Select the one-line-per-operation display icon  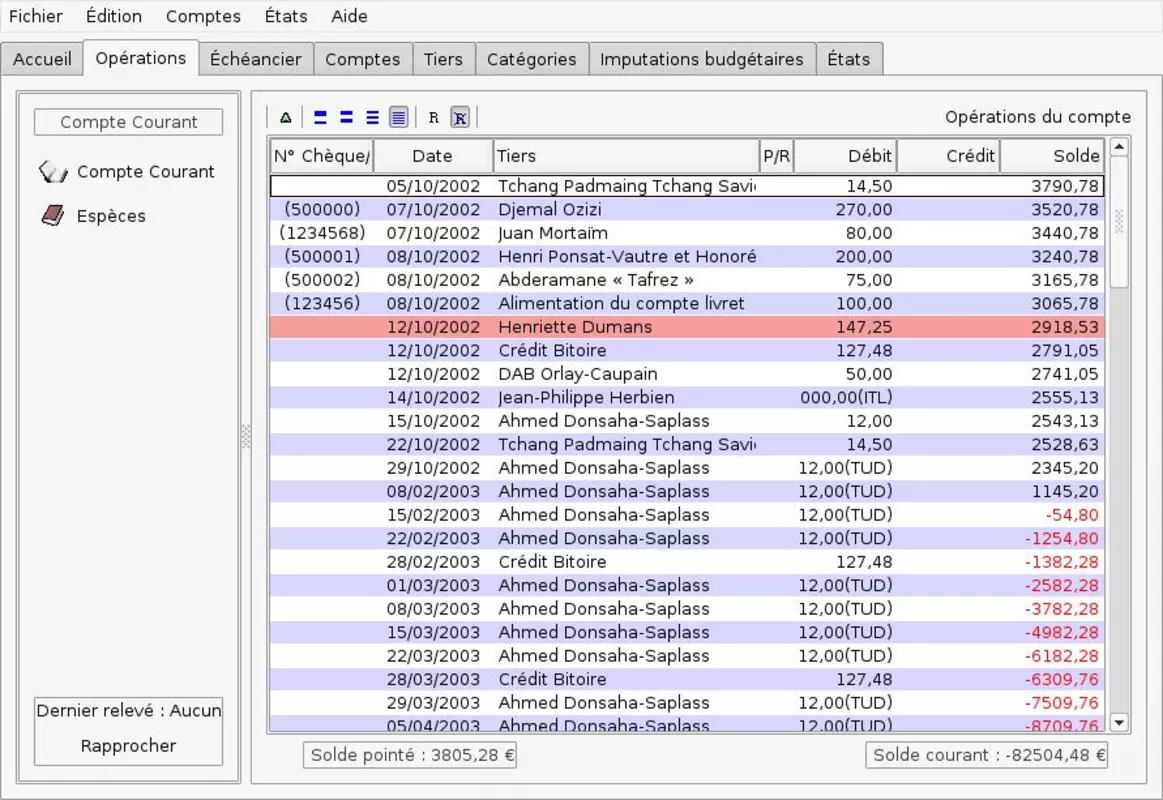pyautogui.click(x=320, y=117)
